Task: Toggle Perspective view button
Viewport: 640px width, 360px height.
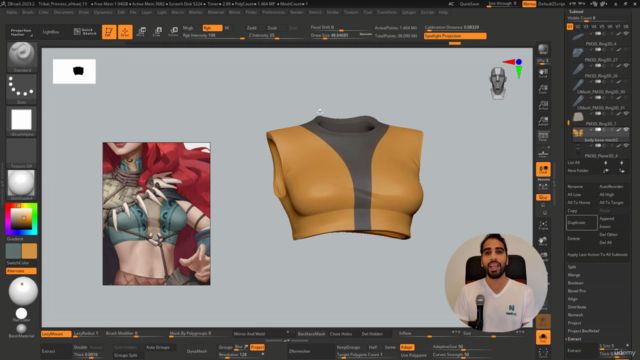Action: pos(543,137)
